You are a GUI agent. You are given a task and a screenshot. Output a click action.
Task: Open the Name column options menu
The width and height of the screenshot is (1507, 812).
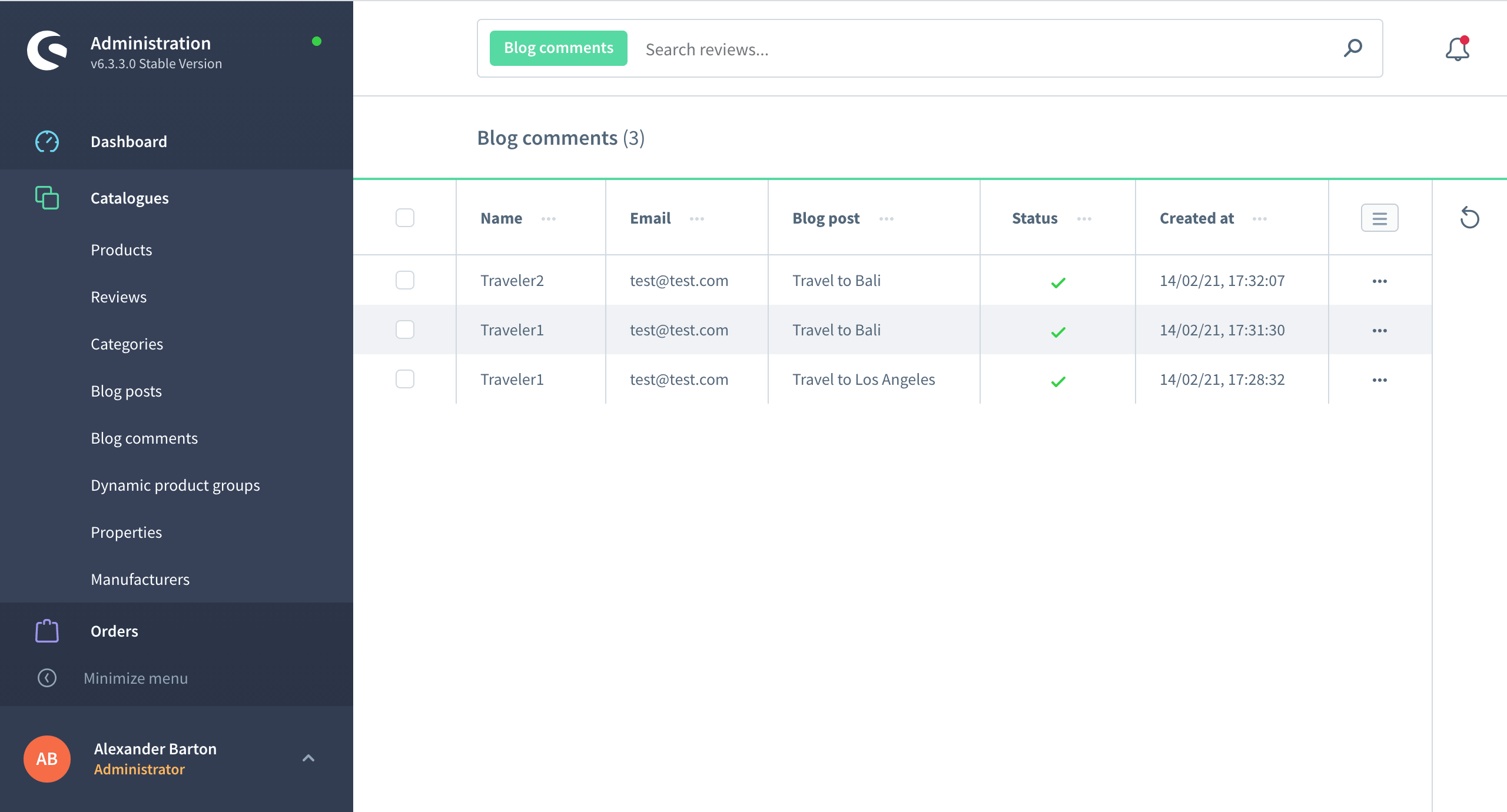(549, 219)
